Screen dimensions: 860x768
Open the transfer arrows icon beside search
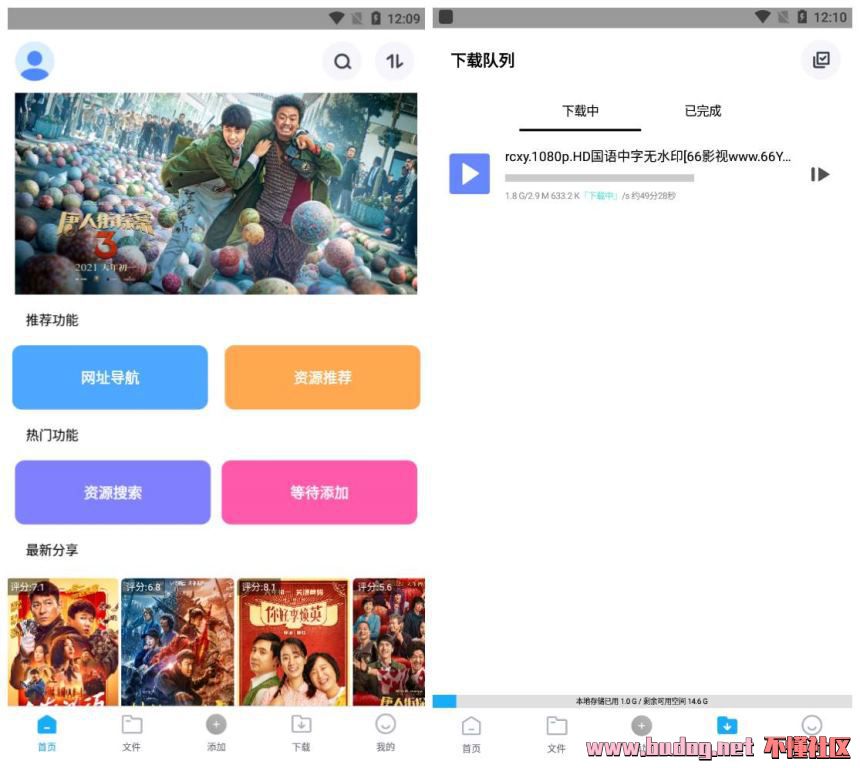394,61
